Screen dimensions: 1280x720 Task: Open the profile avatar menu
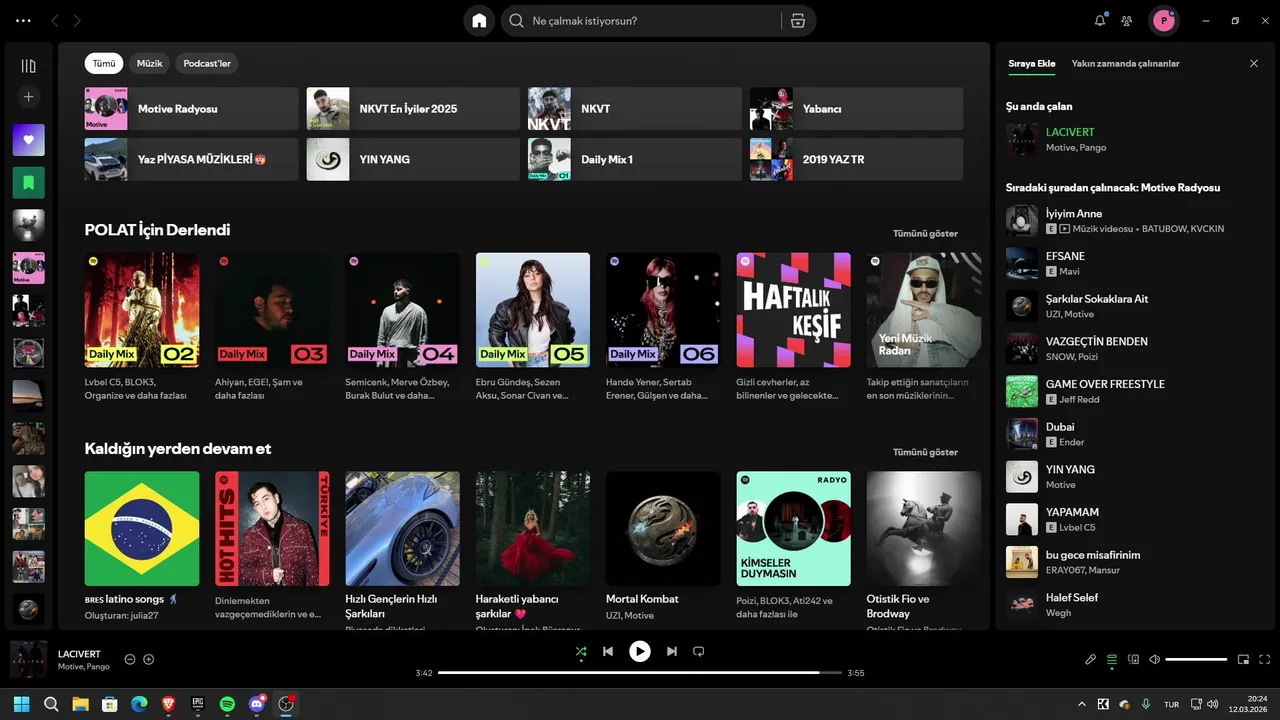[1164, 20]
